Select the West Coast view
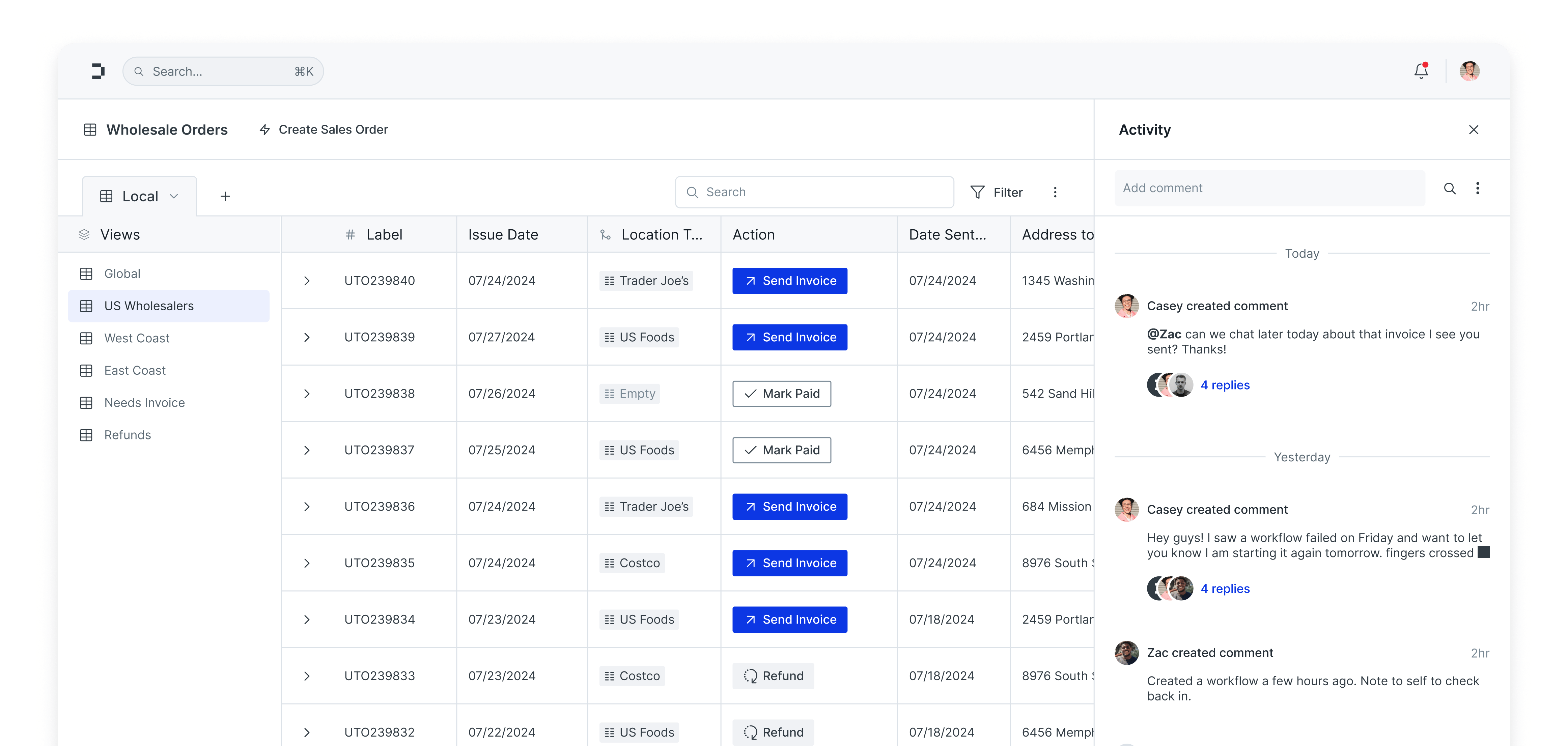This screenshot has width=1568, height=746. point(136,338)
